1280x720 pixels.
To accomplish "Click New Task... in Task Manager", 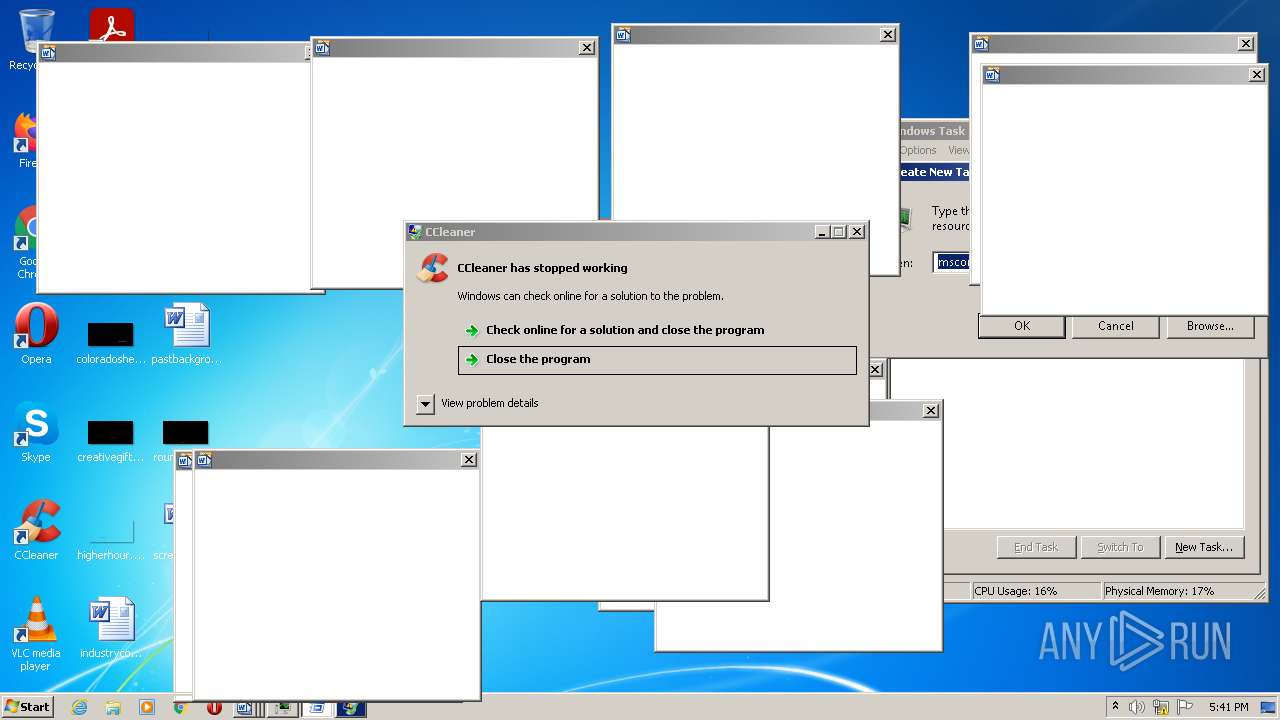I will (x=1203, y=547).
